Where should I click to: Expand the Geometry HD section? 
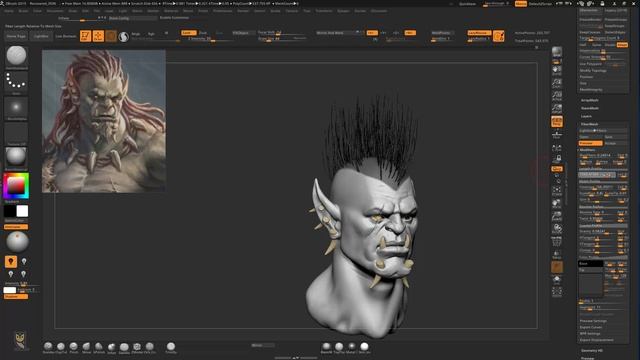coord(592,351)
